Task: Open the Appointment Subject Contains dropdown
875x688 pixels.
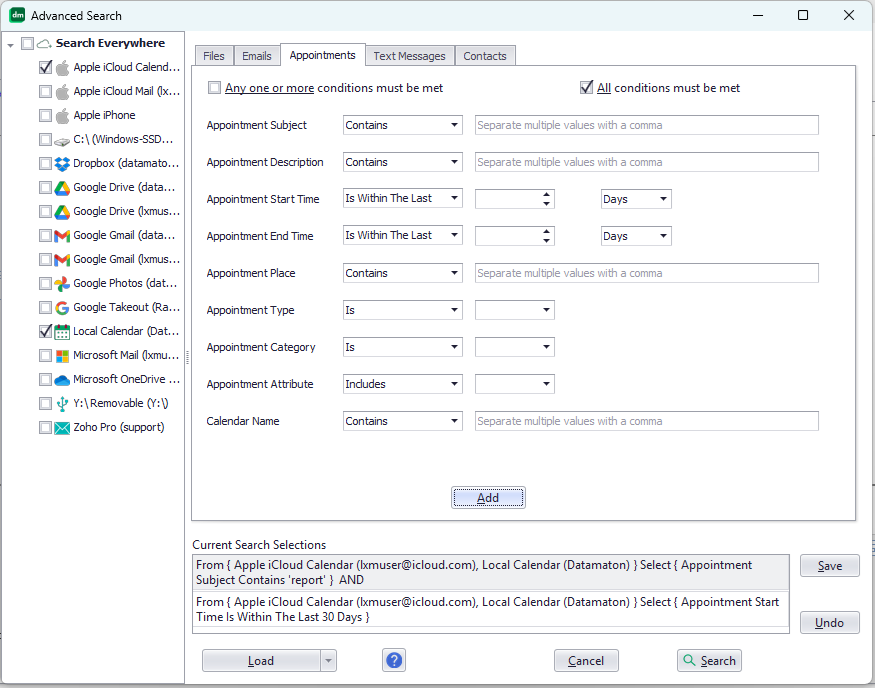Action: click(402, 124)
